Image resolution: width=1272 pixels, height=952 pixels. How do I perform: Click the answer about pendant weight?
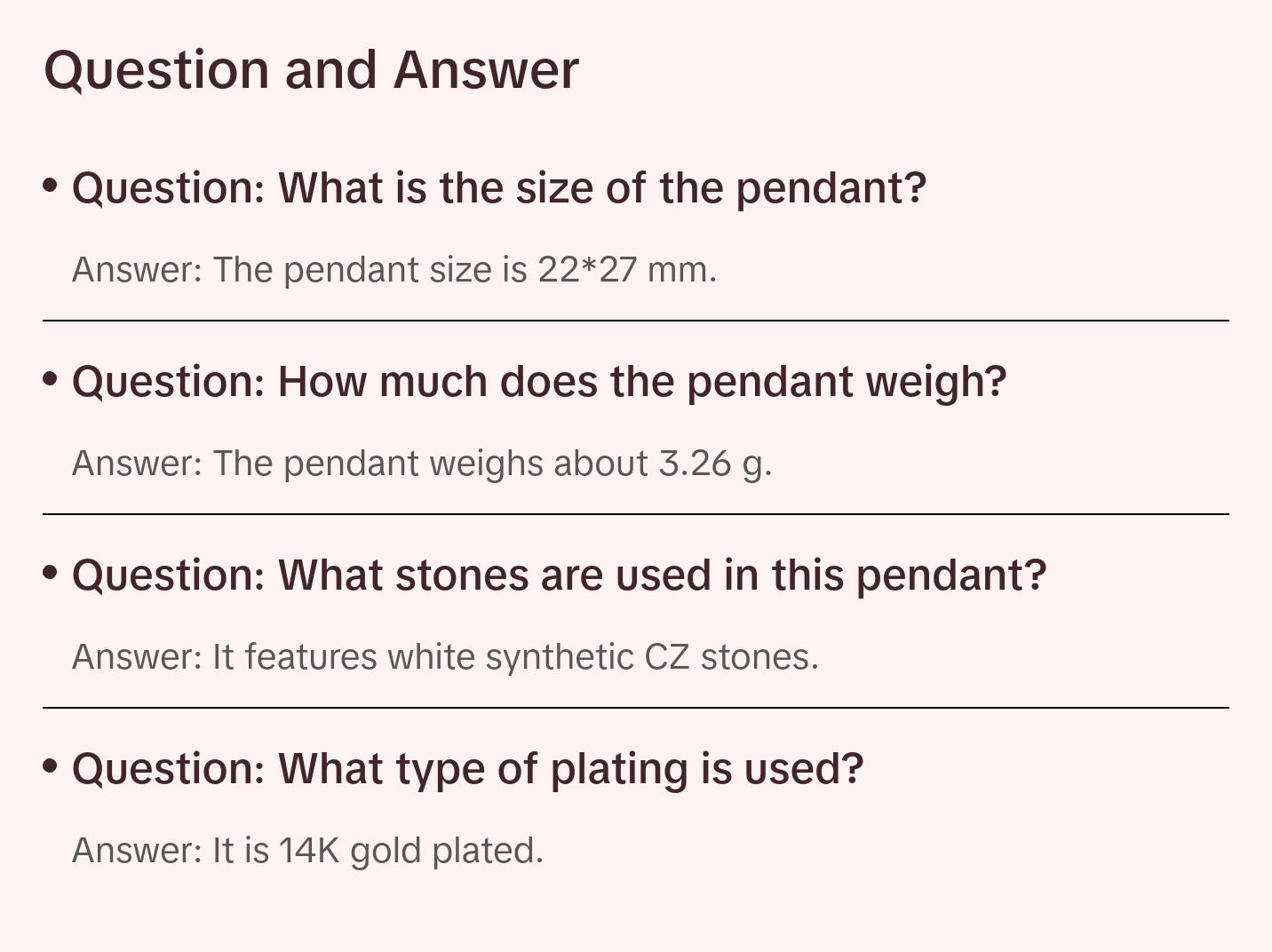tap(422, 464)
